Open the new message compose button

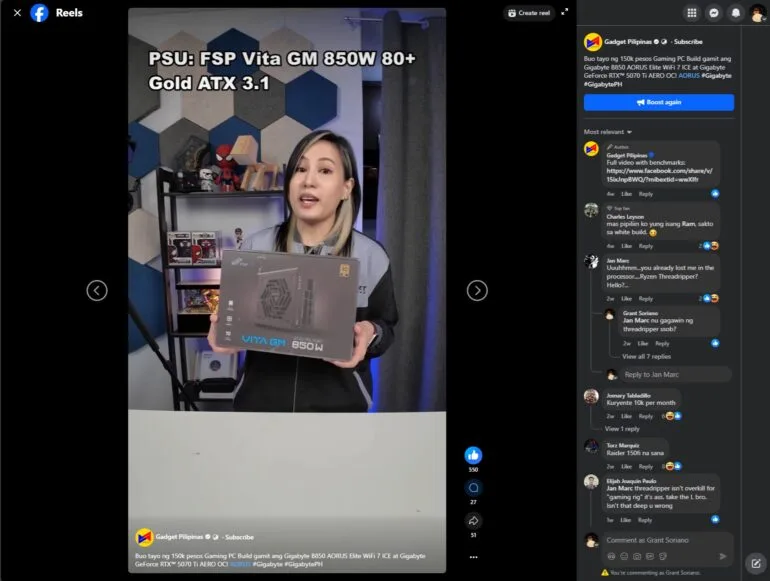coord(756,563)
